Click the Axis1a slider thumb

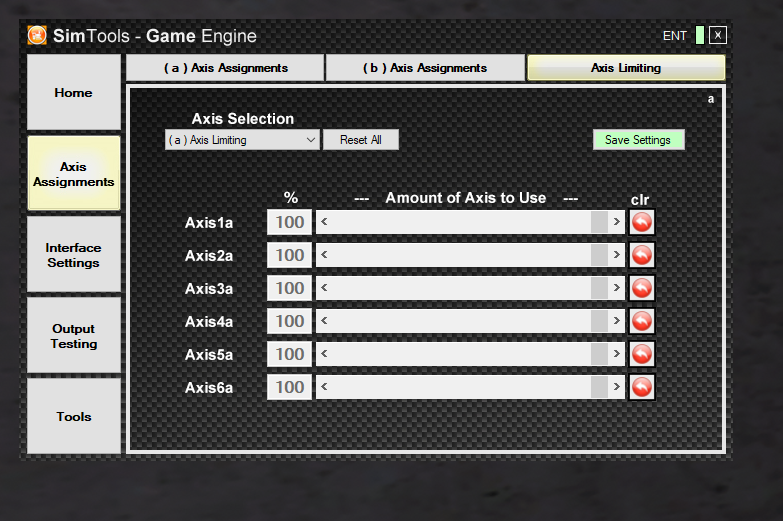(599, 222)
